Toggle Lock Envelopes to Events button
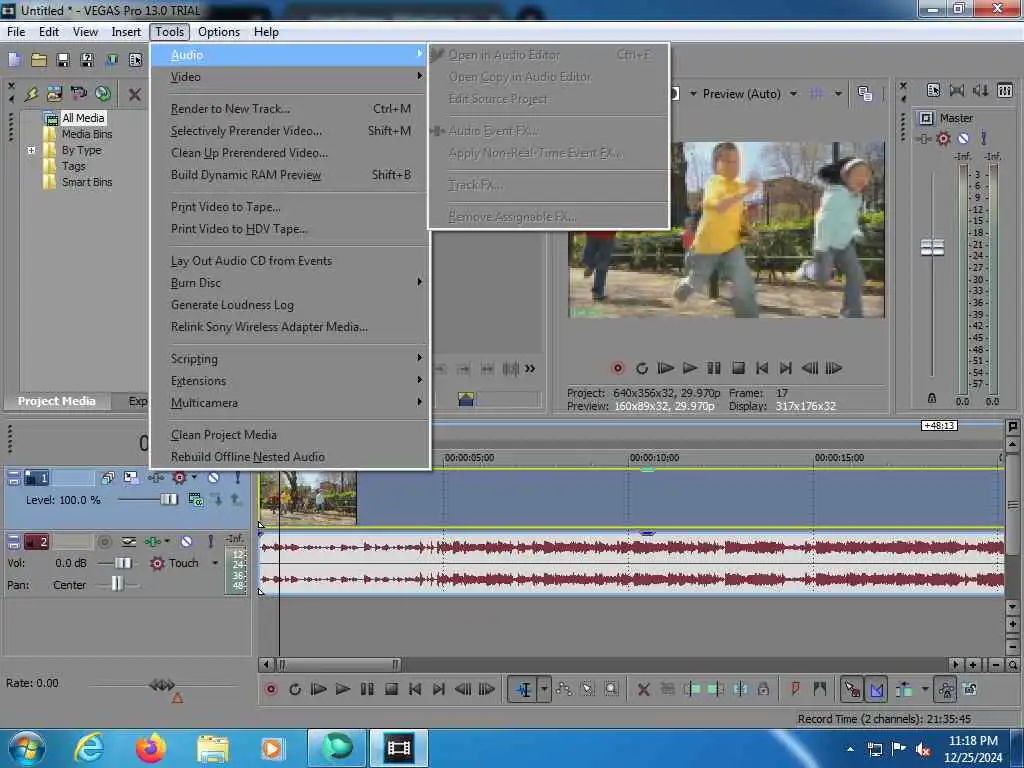 (946, 689)
